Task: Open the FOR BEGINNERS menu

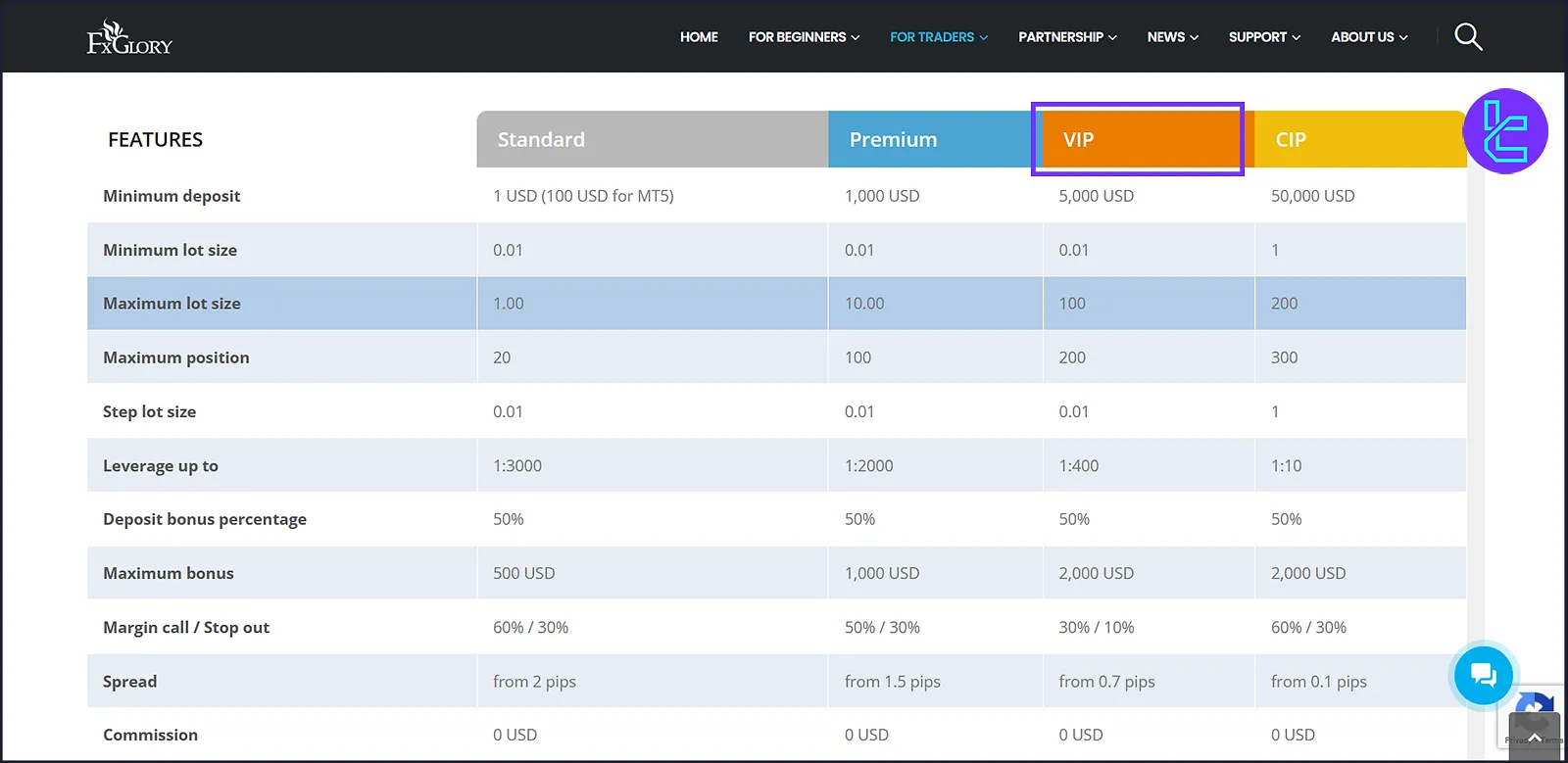Action: click(804, 37)
